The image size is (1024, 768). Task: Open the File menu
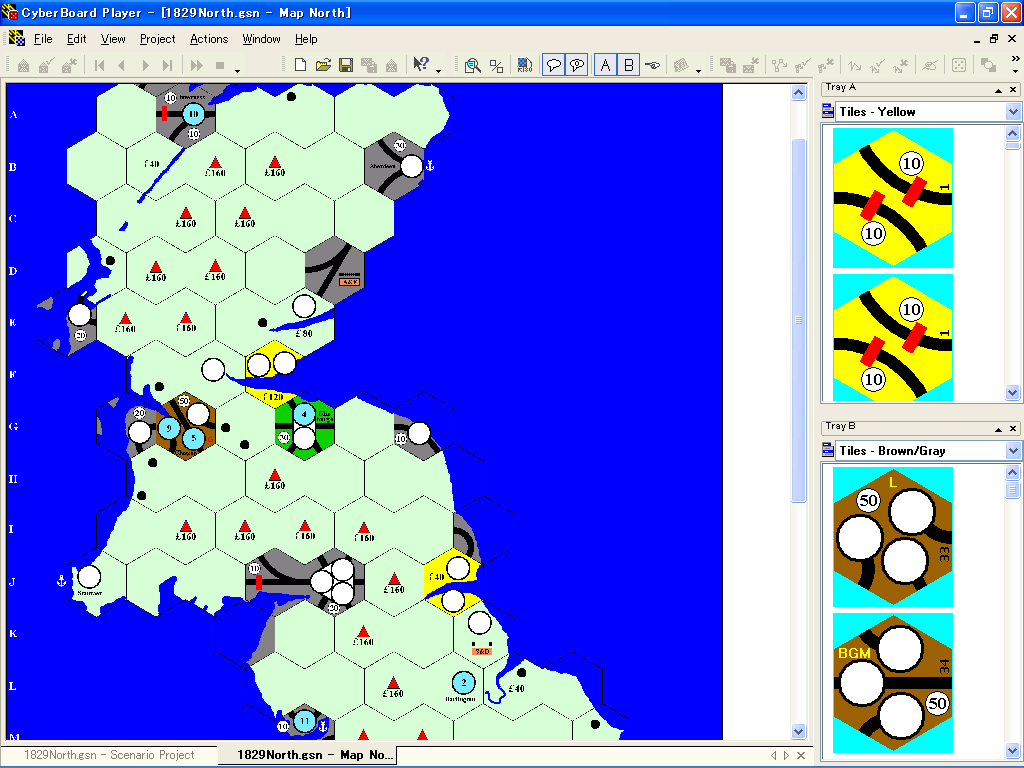[x=43, y=39]
